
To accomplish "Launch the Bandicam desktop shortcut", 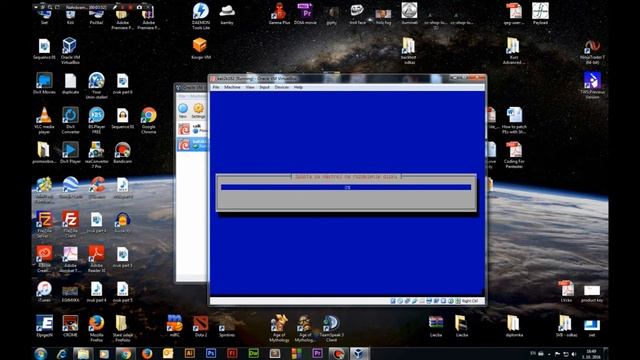I will click(x=122, y=152).
